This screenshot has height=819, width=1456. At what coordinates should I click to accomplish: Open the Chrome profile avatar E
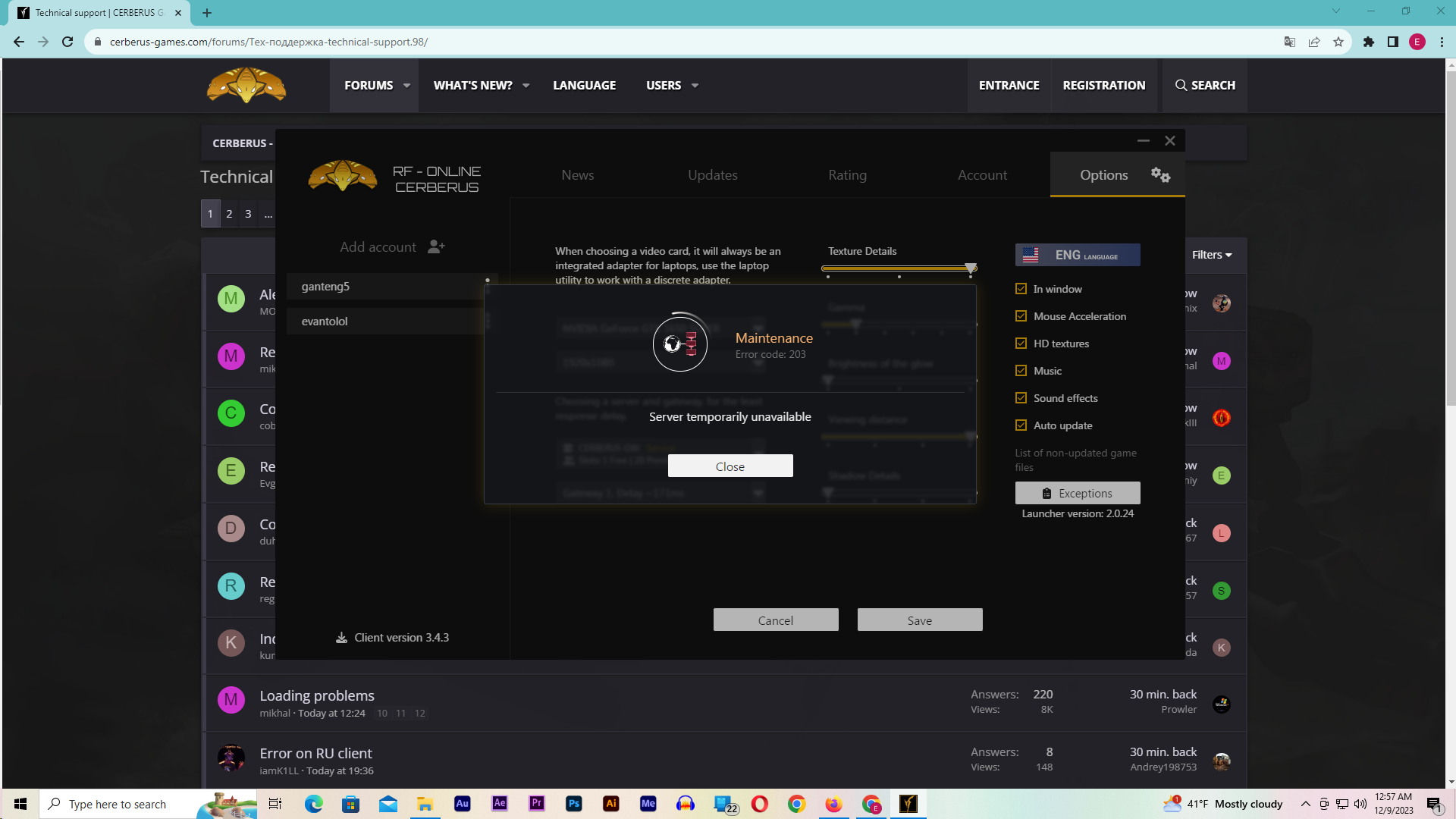click(1417, 42)
